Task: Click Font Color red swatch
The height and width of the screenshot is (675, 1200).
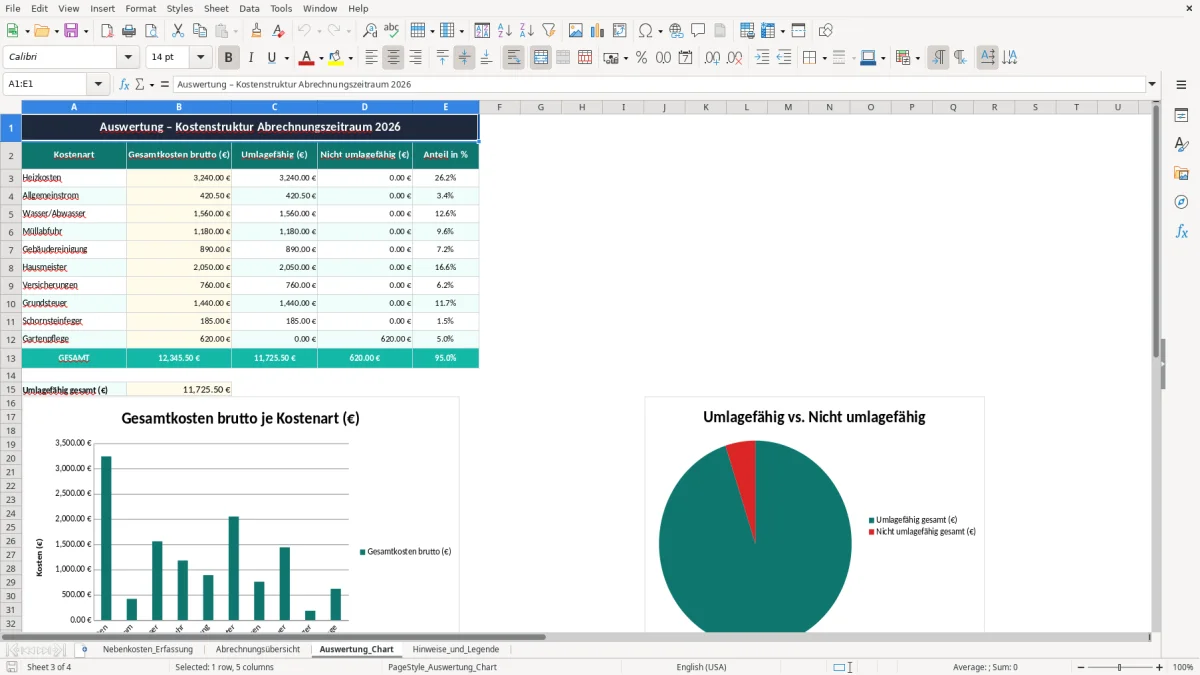Action: [307, 58]
